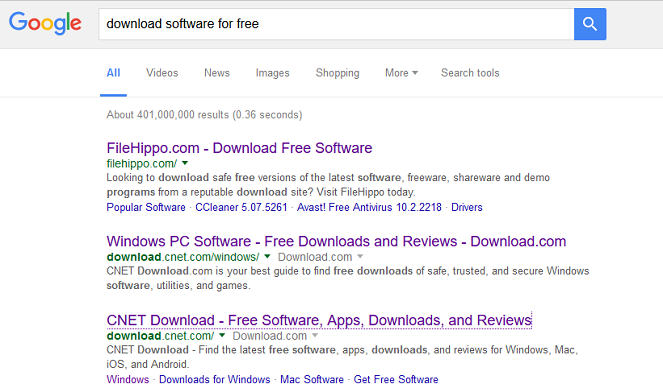Open the grey Download.com arrow in third result
This screenshot has height=384, width=663.
click(315, 335)
